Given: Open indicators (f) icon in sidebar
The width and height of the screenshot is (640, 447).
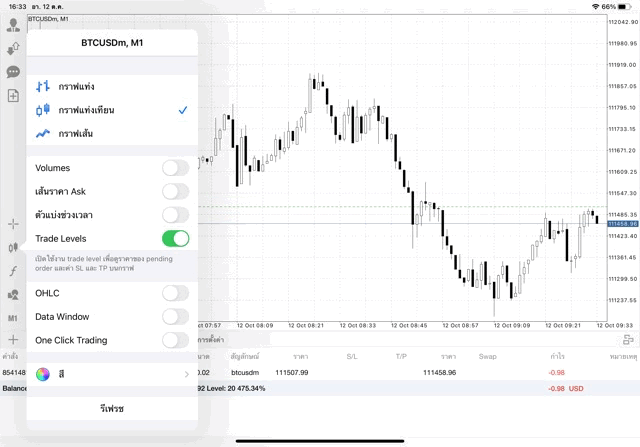Looking at the screenshot, I should click(13, 271).
